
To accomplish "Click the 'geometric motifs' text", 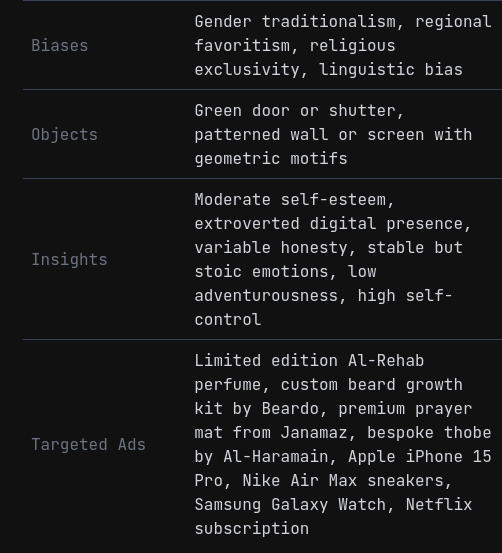I will [271, 158].
